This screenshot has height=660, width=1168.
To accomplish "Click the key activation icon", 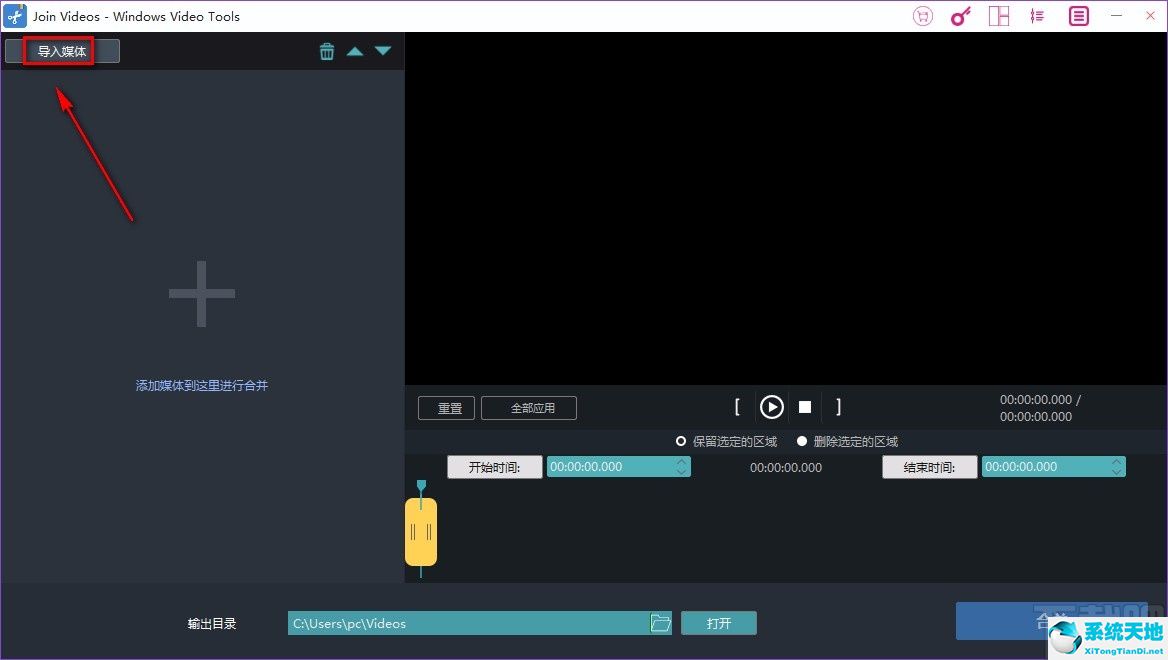I will (960, 15).
